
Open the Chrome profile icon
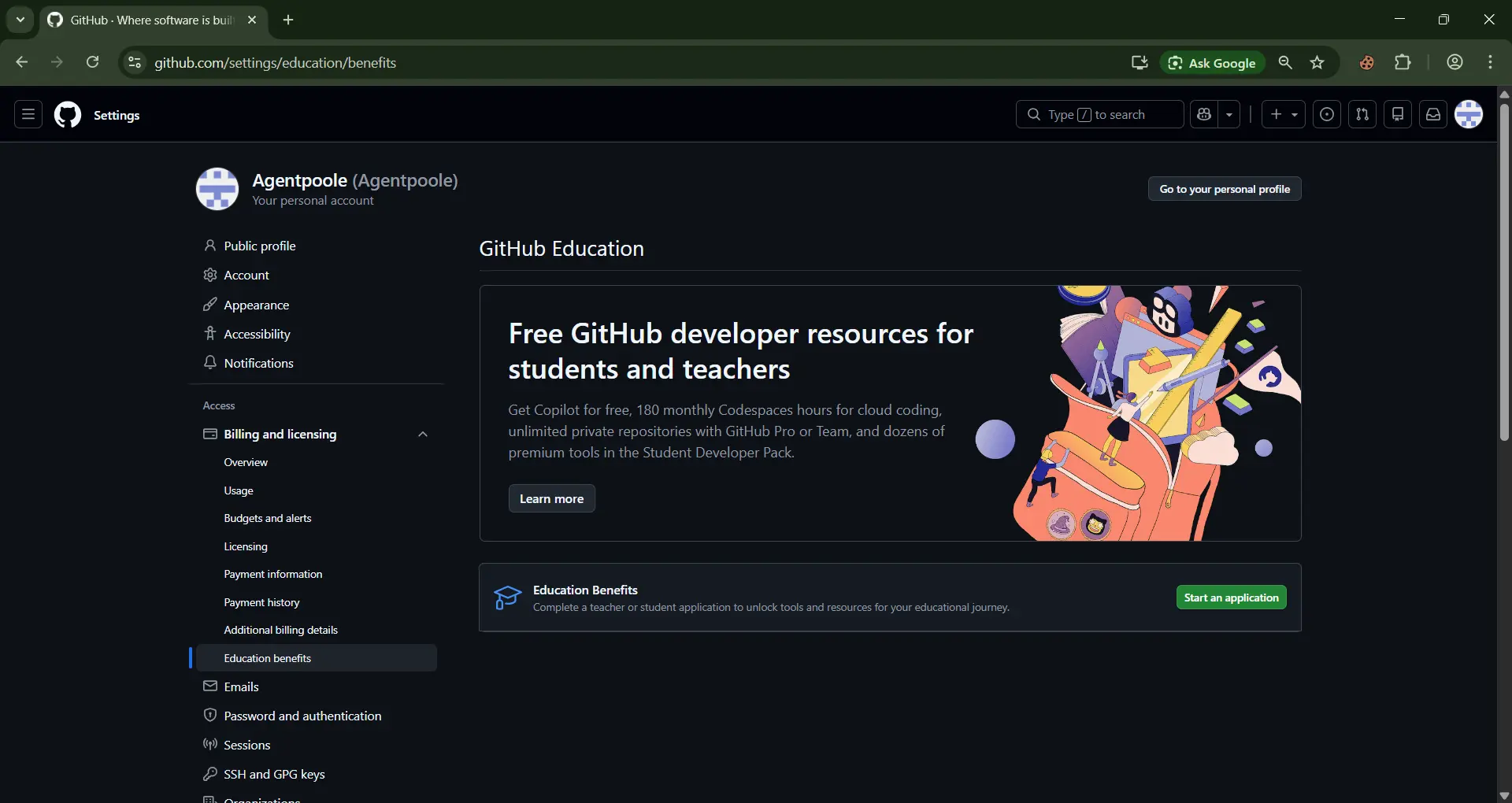coord(1455,62)
